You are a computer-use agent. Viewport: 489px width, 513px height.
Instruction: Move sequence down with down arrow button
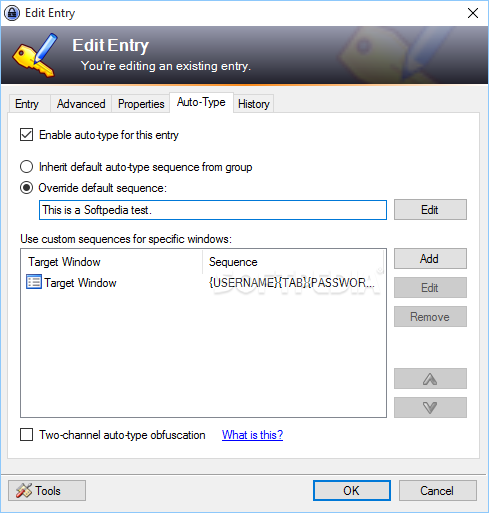pyautogui.click(x=430, y=407)
